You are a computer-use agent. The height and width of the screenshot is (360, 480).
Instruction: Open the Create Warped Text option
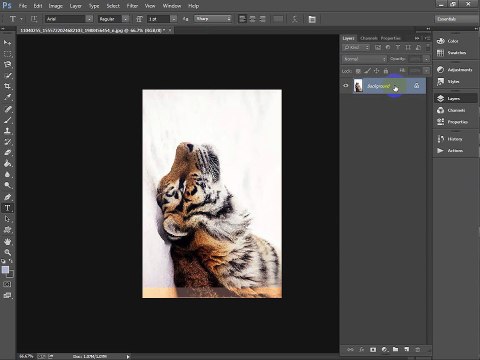click(x=294, y=19)
